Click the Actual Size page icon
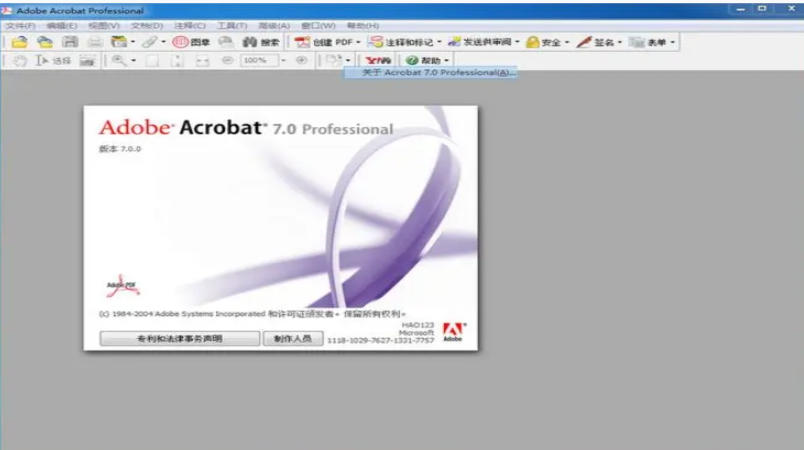Image resolution: width=804 pixels, height=450 pixels. point(152,60)
